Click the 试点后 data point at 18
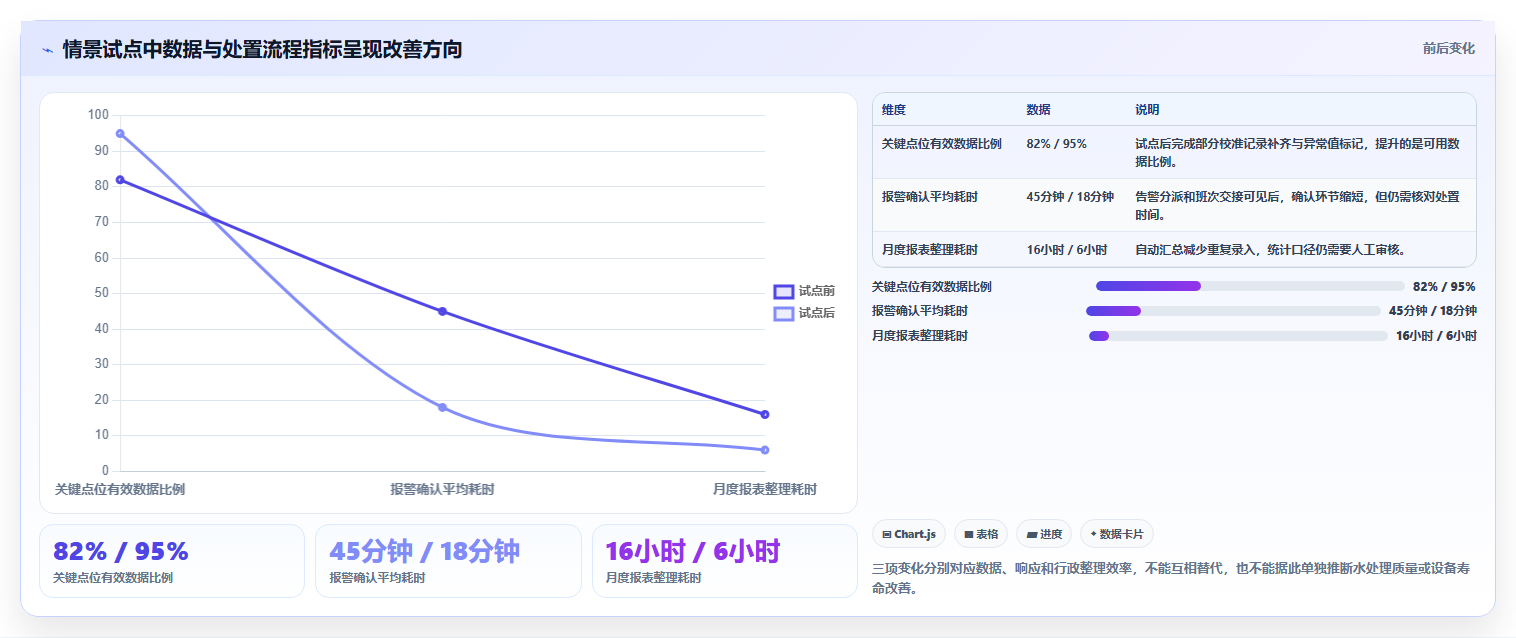The height and width of the screenshot is (638, 1516). click(x=442, y=407)
